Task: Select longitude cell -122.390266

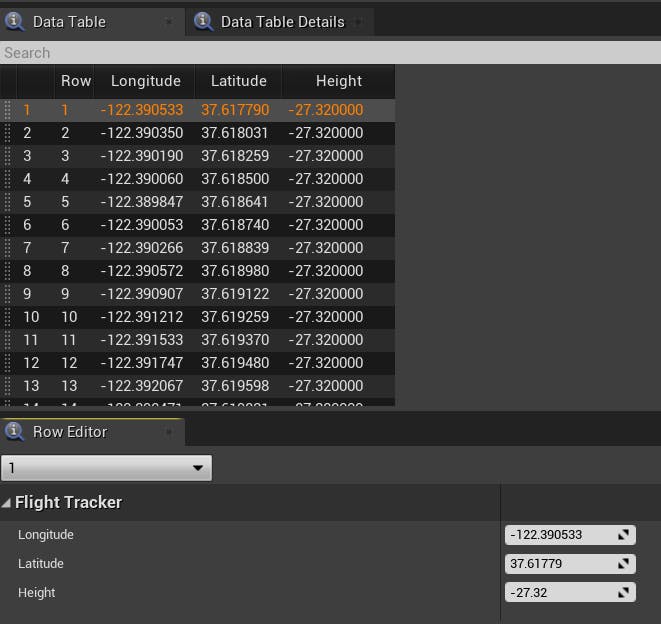Action: pyautogui.click(x=142, y=248)
